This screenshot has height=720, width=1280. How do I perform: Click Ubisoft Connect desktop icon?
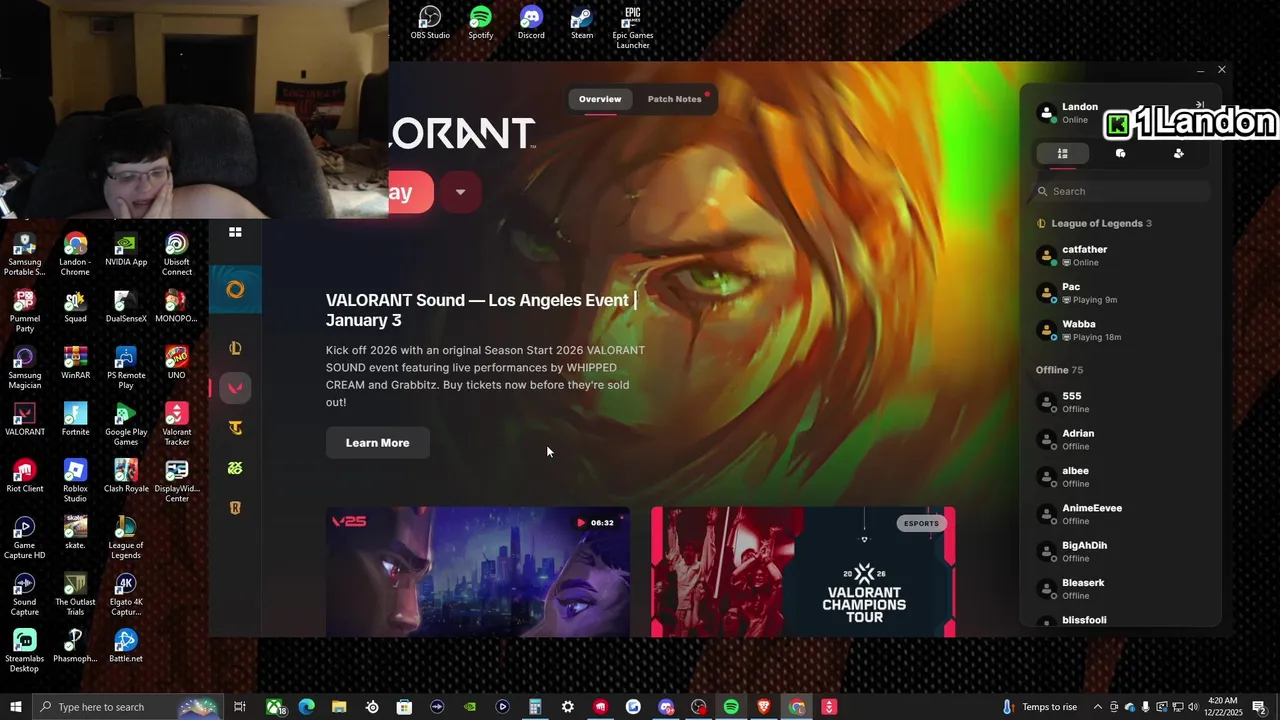tap(177, 255)
